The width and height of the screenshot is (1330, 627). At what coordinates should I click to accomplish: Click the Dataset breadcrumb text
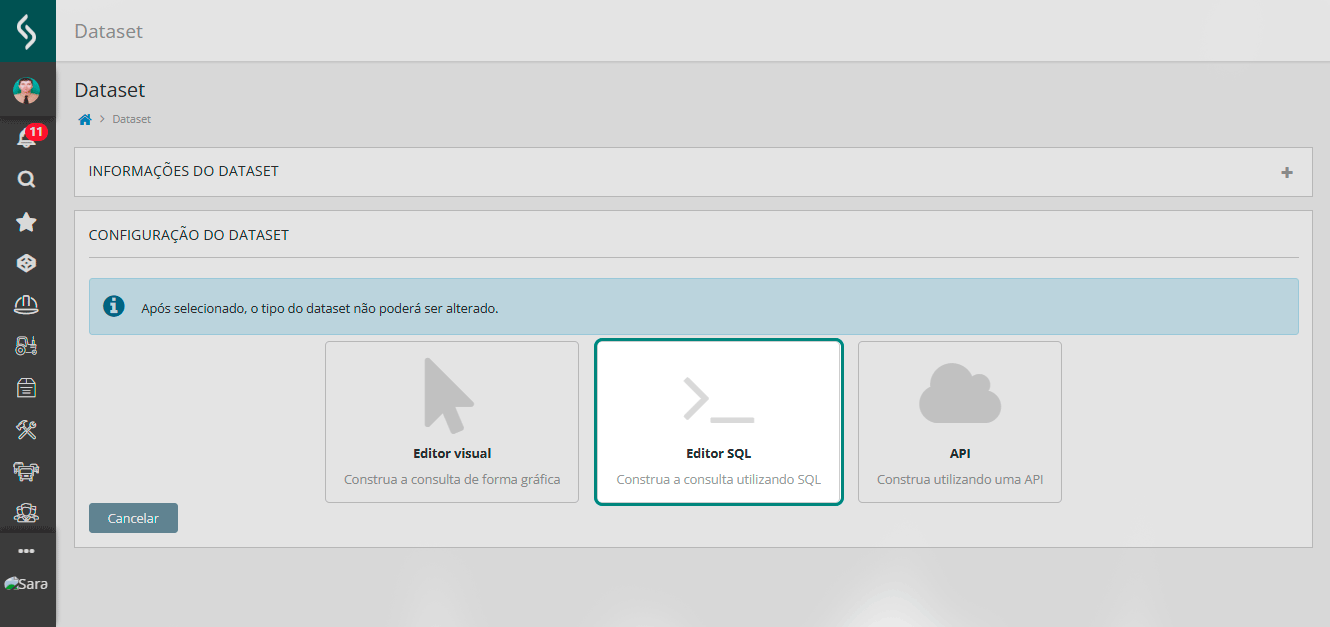(132, 119)
